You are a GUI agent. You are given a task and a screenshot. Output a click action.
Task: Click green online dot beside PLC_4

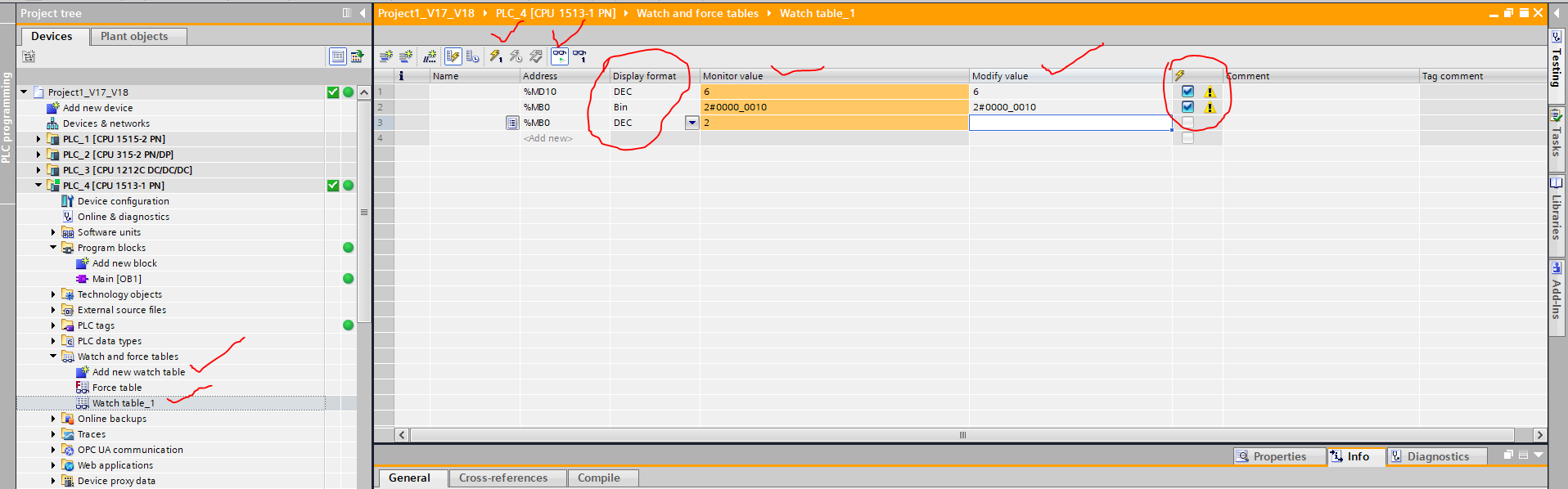(x=349, y=186)
